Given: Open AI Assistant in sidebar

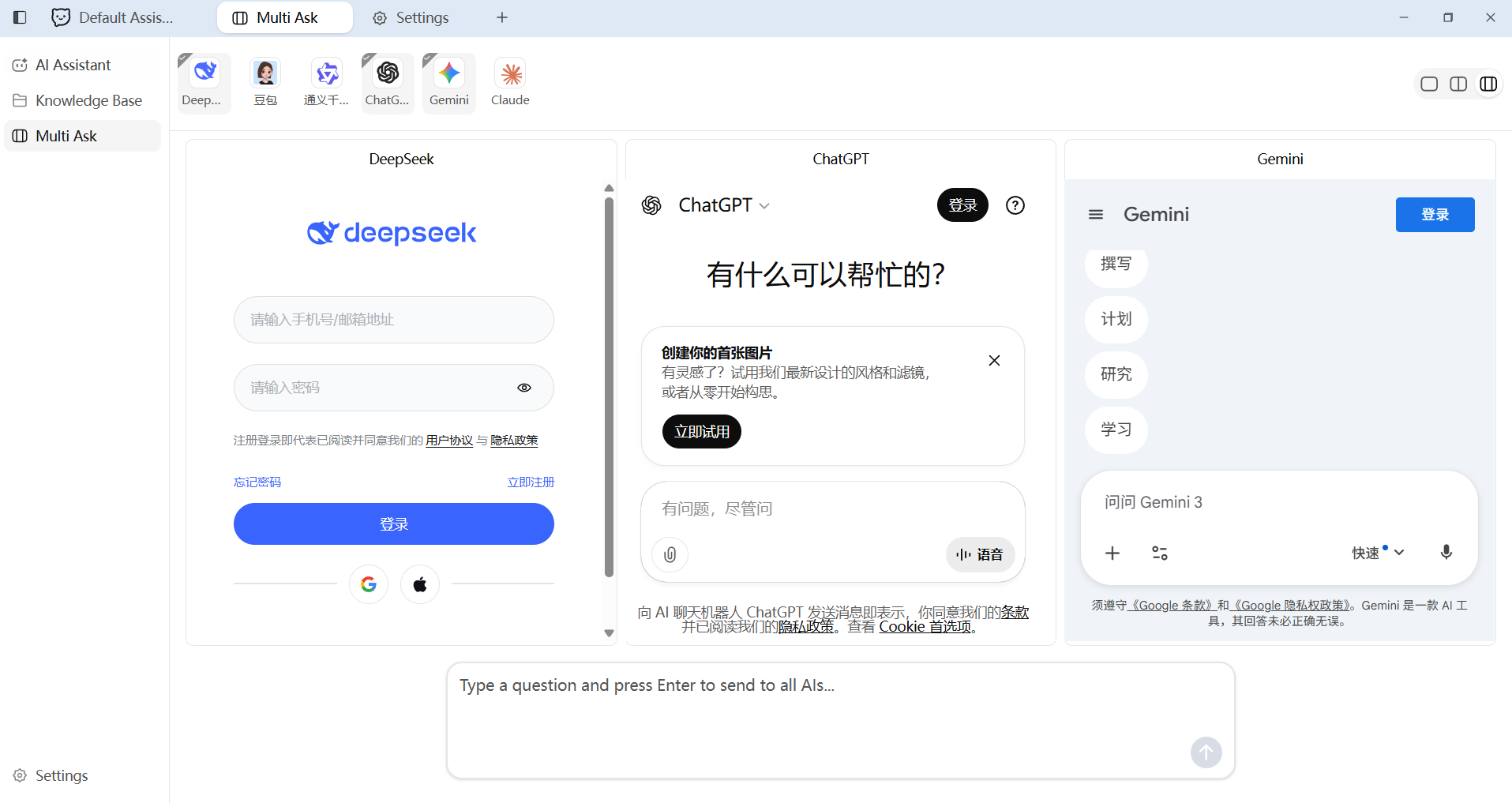Looking at the screenshot, I should [x=82, y=65].
